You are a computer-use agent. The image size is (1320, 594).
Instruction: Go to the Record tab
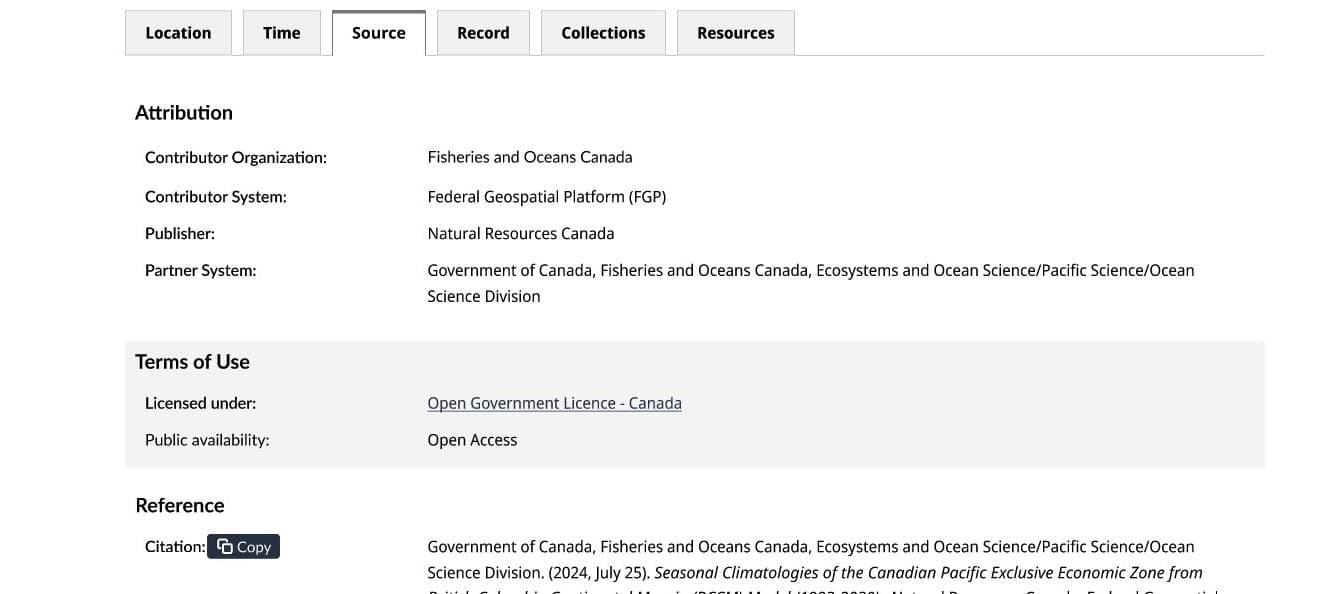[483, 33]
